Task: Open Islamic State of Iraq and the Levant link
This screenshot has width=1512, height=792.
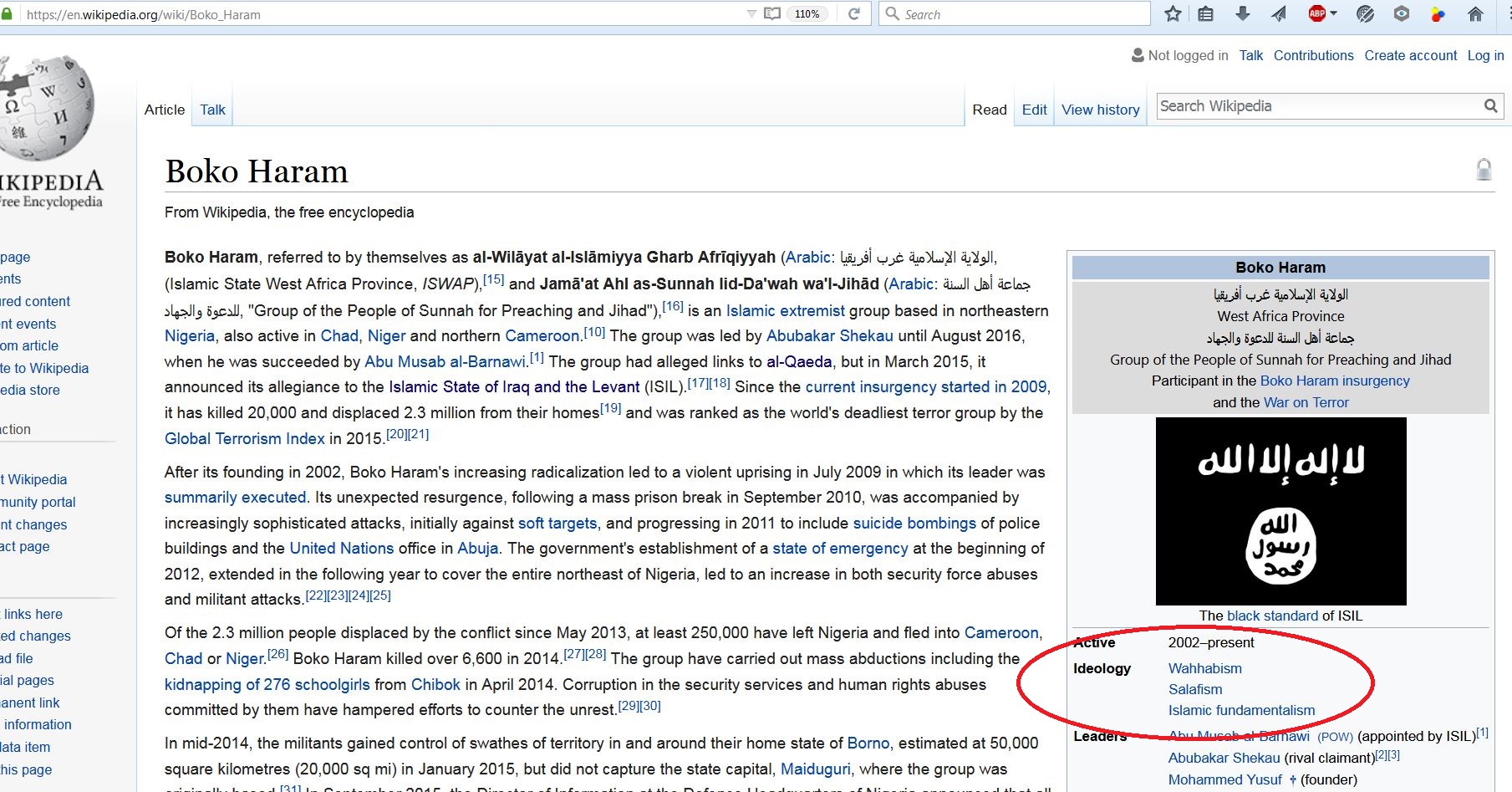Action: click(514, 386)
